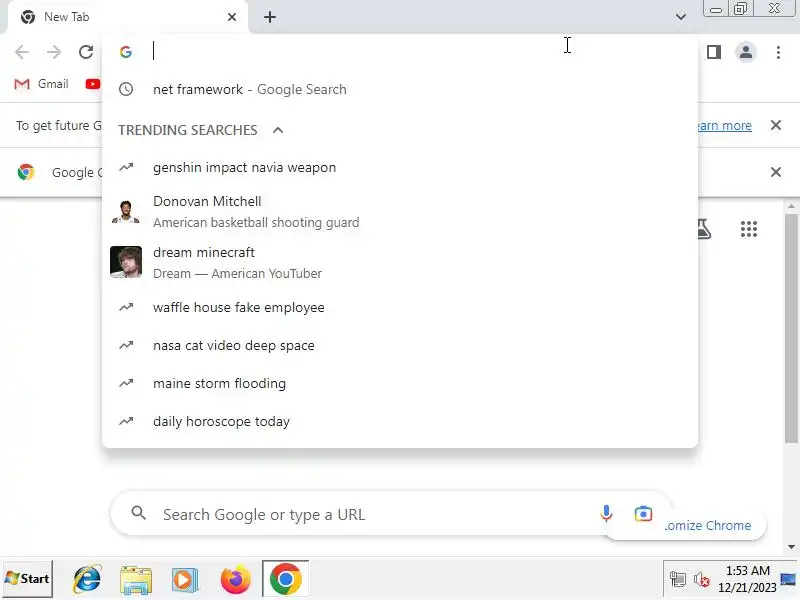Click the Chrome logo in notification bar
The image size is (800, 600).
[26, 172]
